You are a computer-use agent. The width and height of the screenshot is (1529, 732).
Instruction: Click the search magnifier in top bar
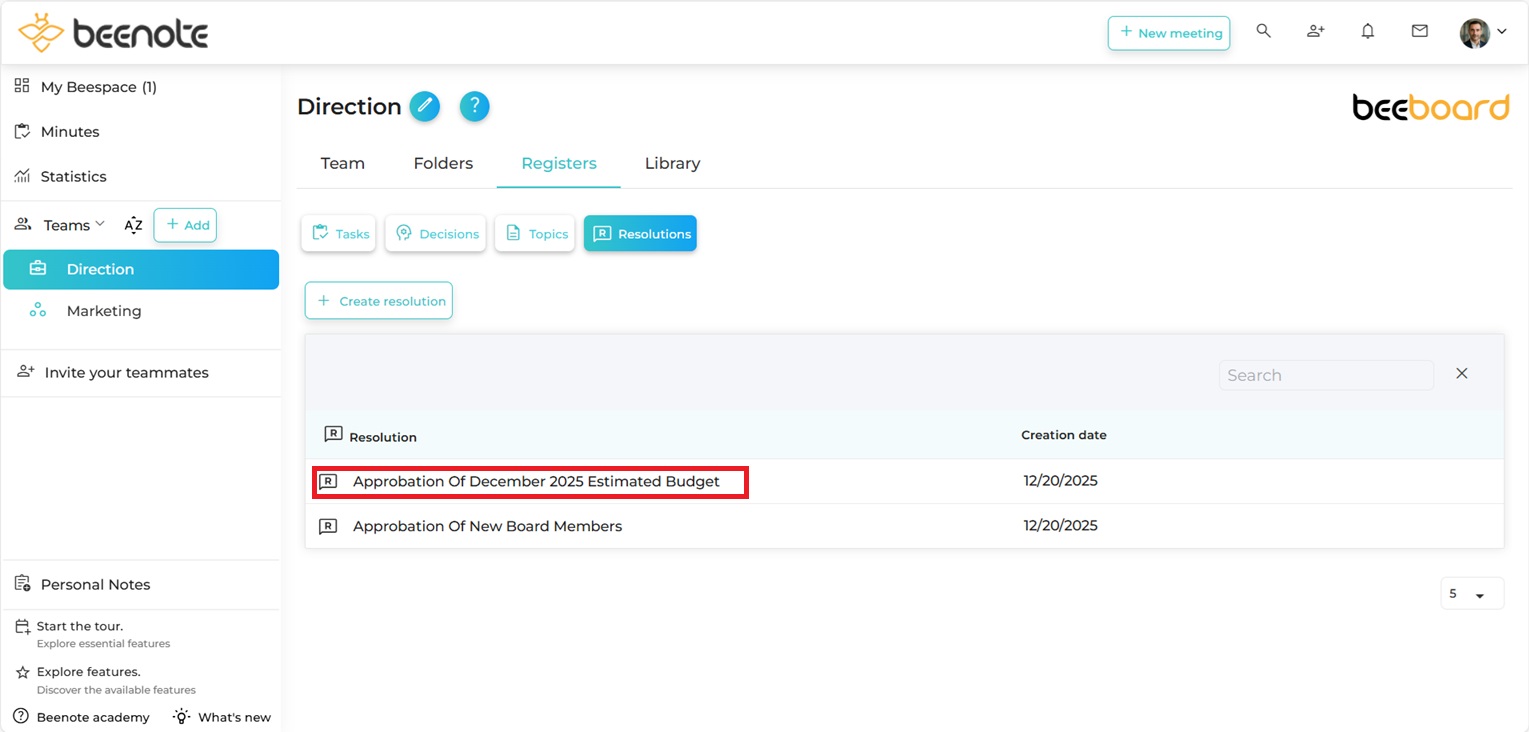click(1263, 32)
